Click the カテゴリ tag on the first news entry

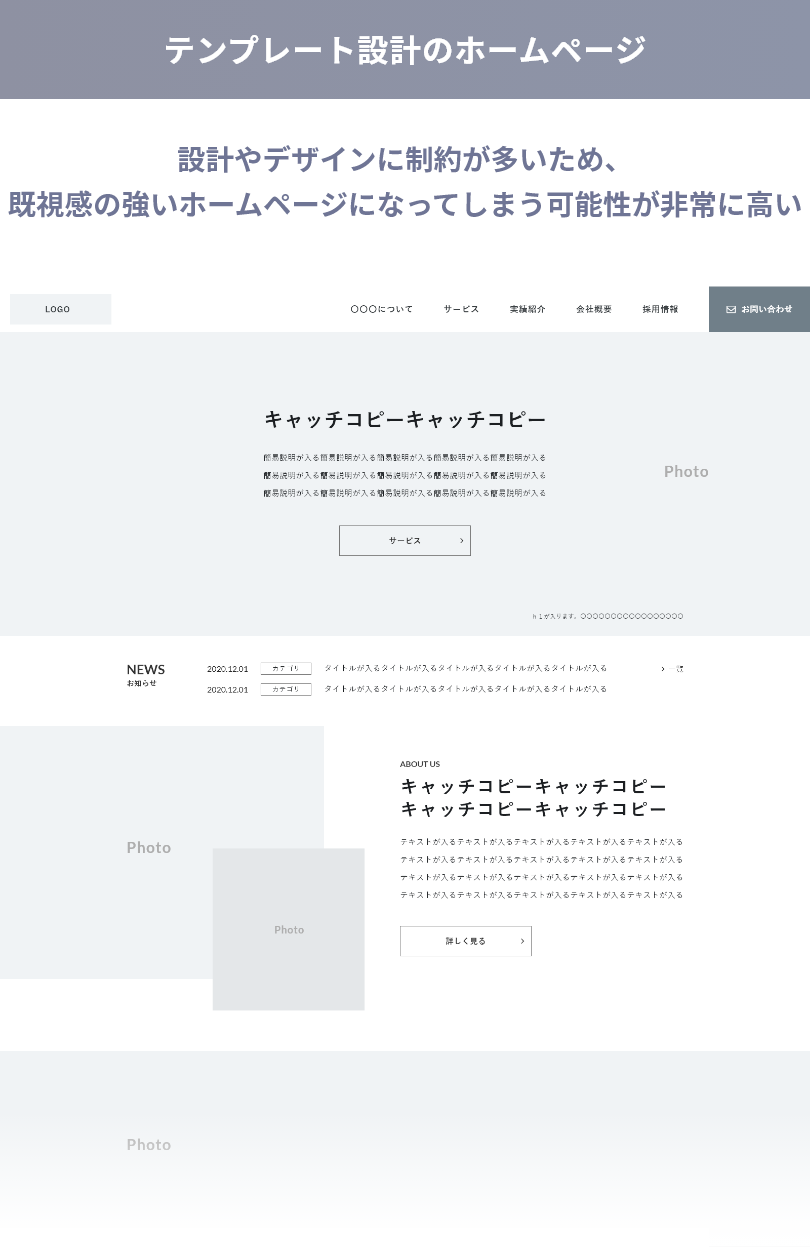(286, 668)
